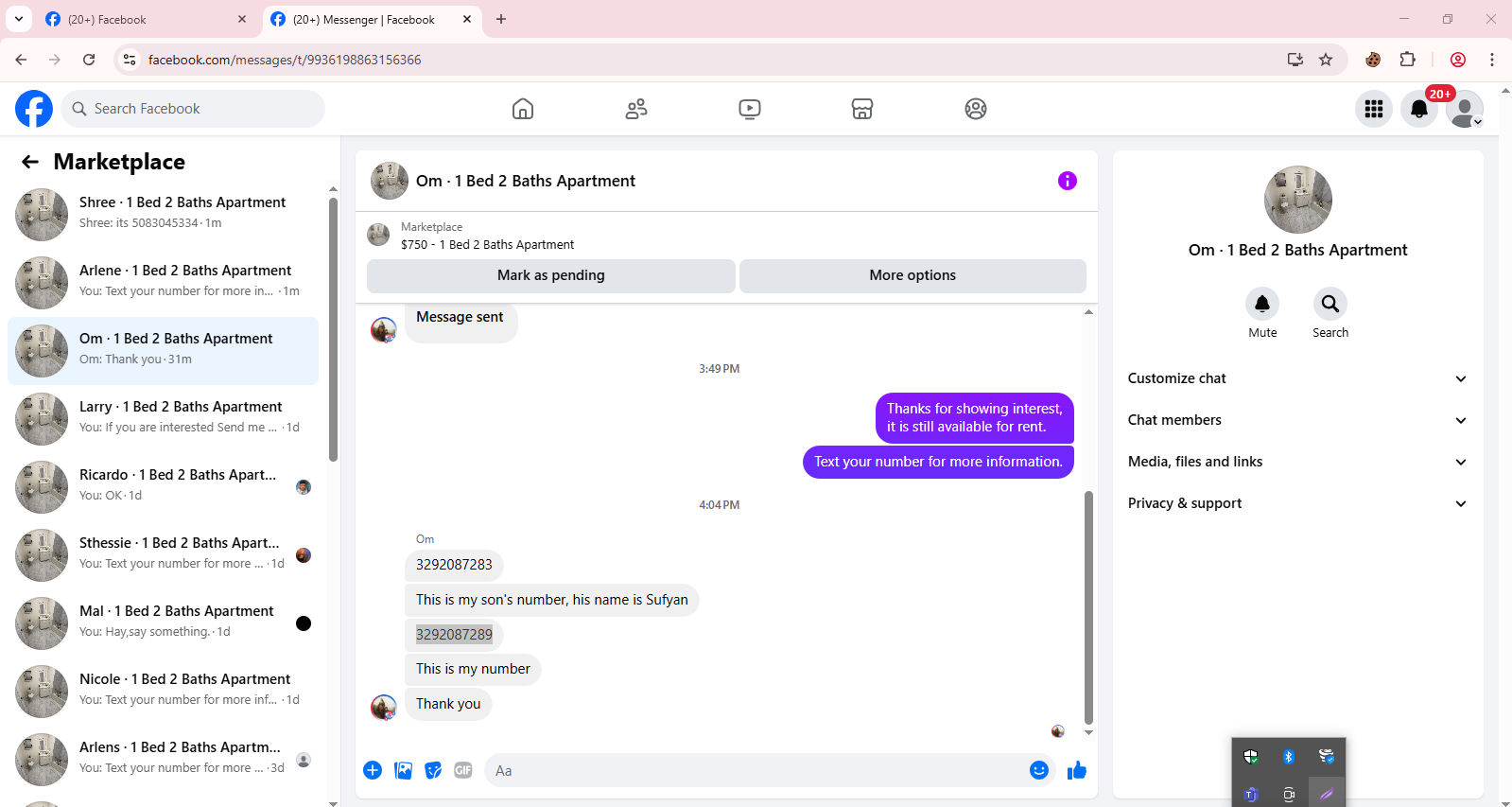Open the Arlene apartment conversation
The width and height of the screenshot is (1512, 807).
coord(163,283)
